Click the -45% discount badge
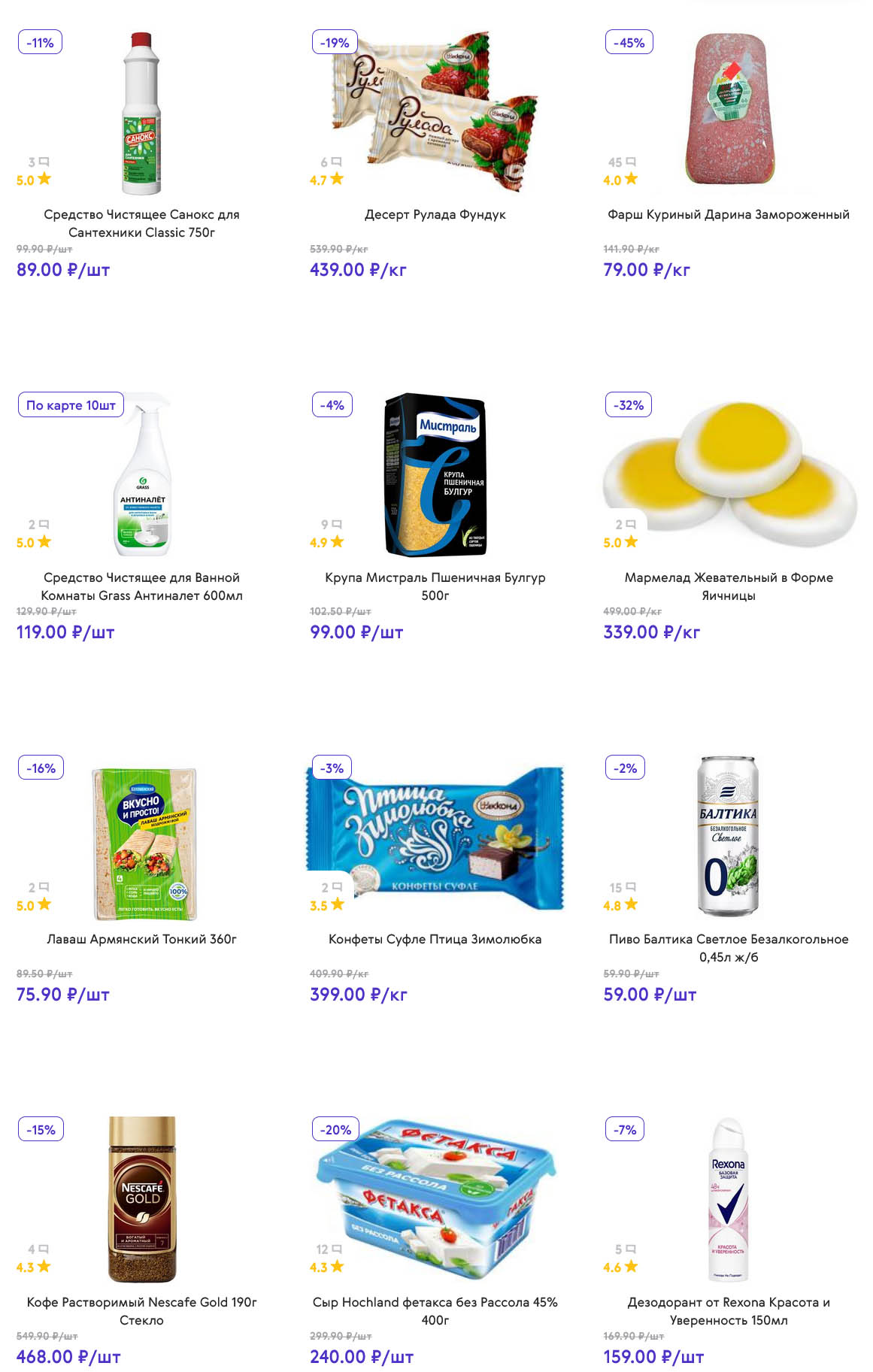This screenshot has height=1372, width=873. [x=629, y=43]
